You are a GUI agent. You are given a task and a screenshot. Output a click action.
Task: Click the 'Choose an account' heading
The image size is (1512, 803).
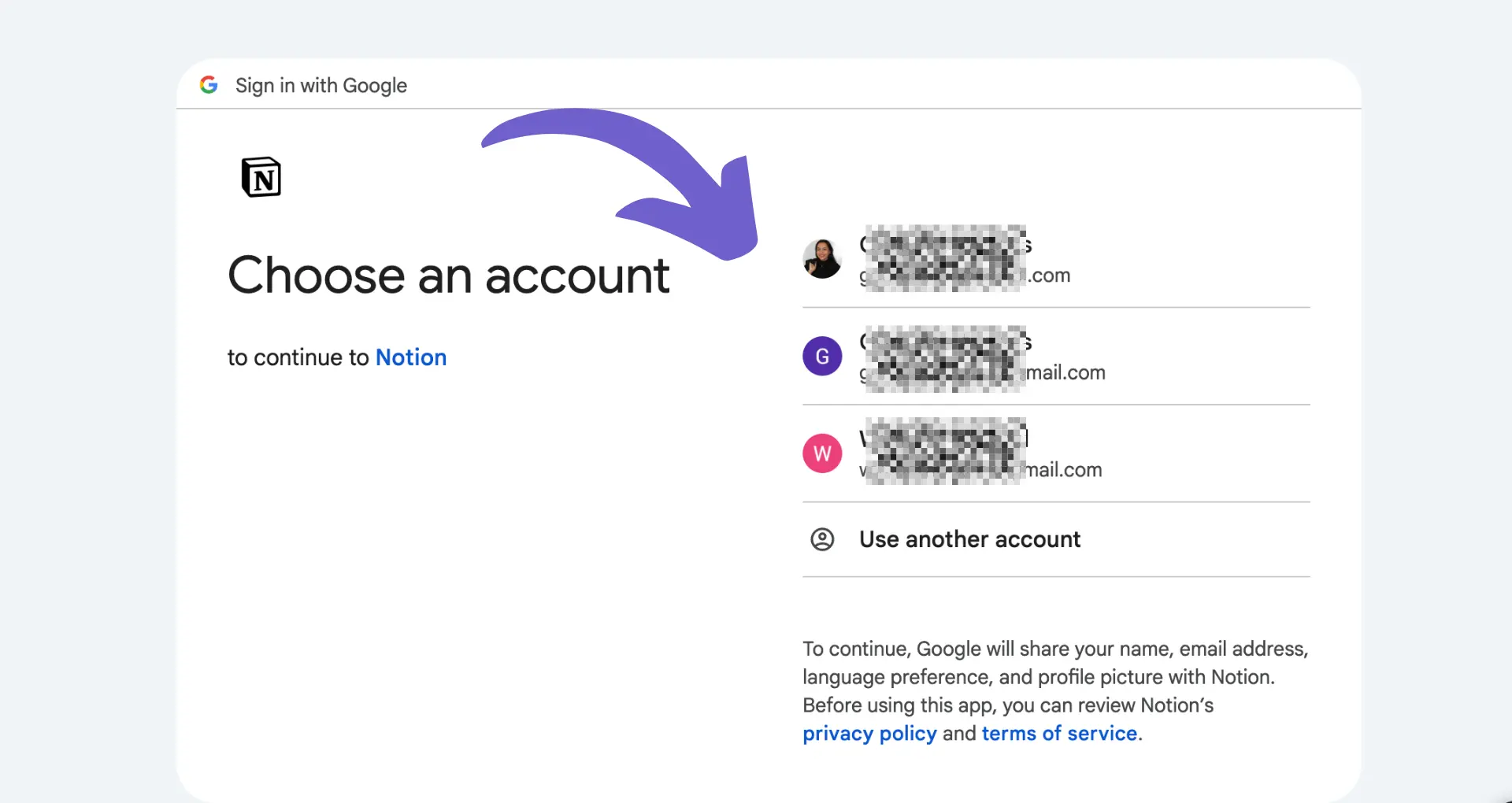click(449, 276)
